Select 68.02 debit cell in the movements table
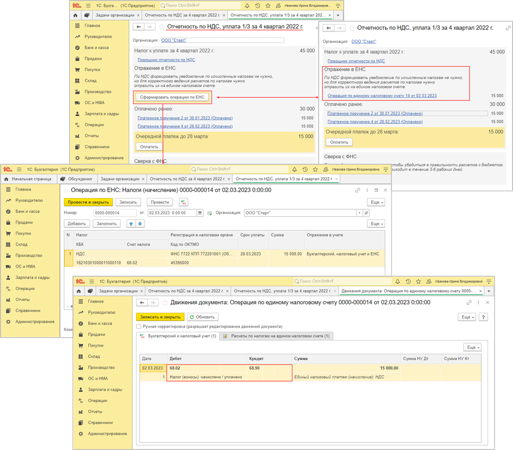Image resolution: width=513 pixels, height=450 pixels. [182, 368]
